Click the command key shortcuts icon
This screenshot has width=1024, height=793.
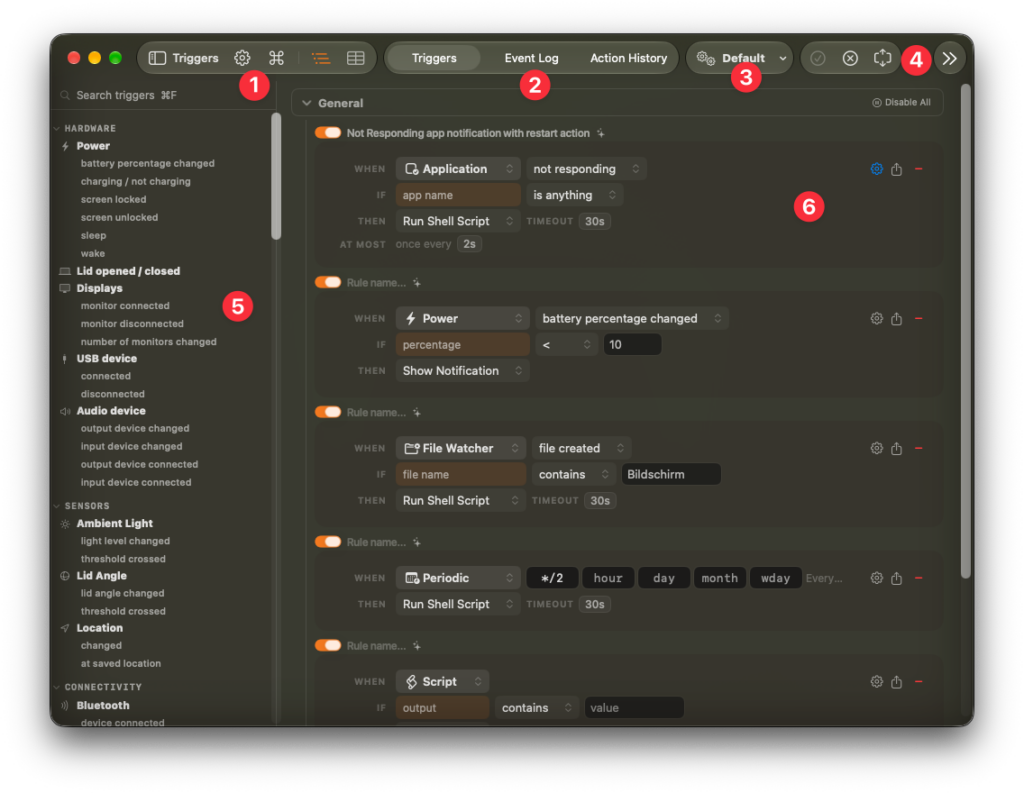coord(277,58)
